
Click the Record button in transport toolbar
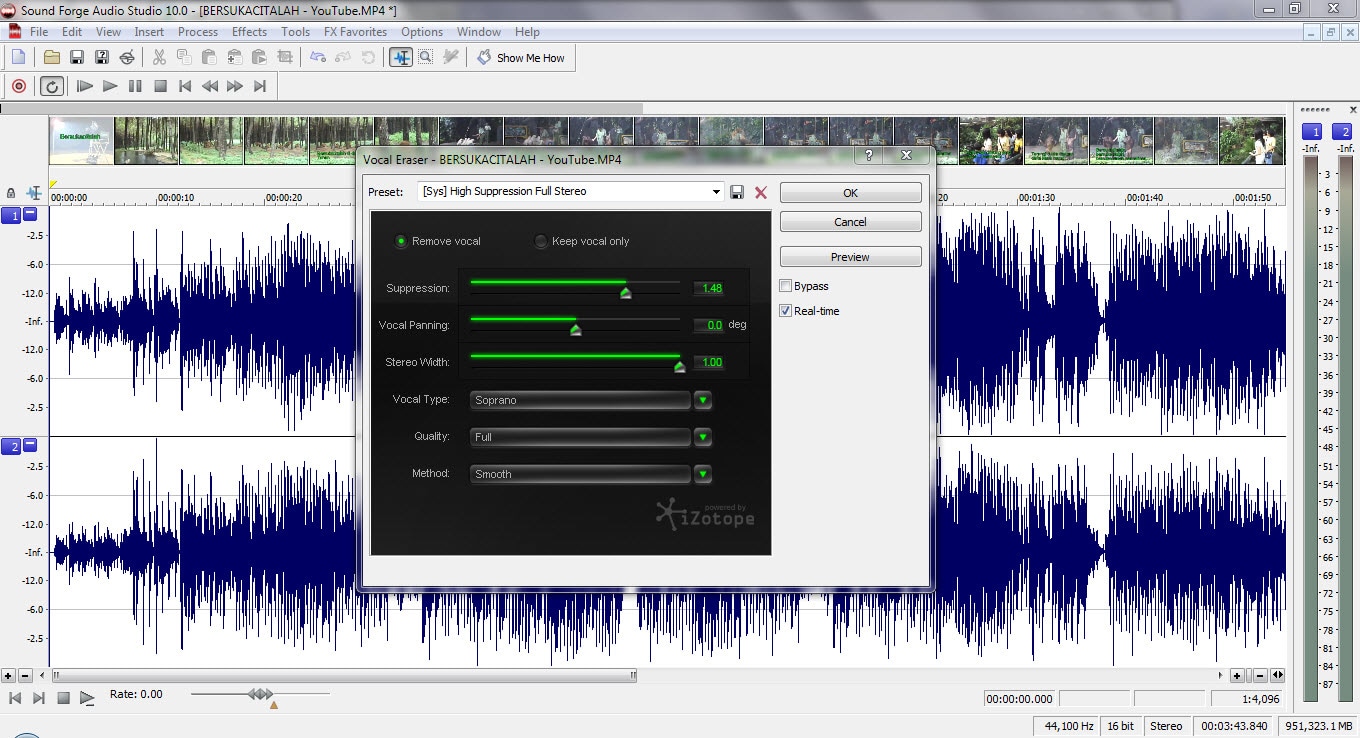(x=18, y=86)
